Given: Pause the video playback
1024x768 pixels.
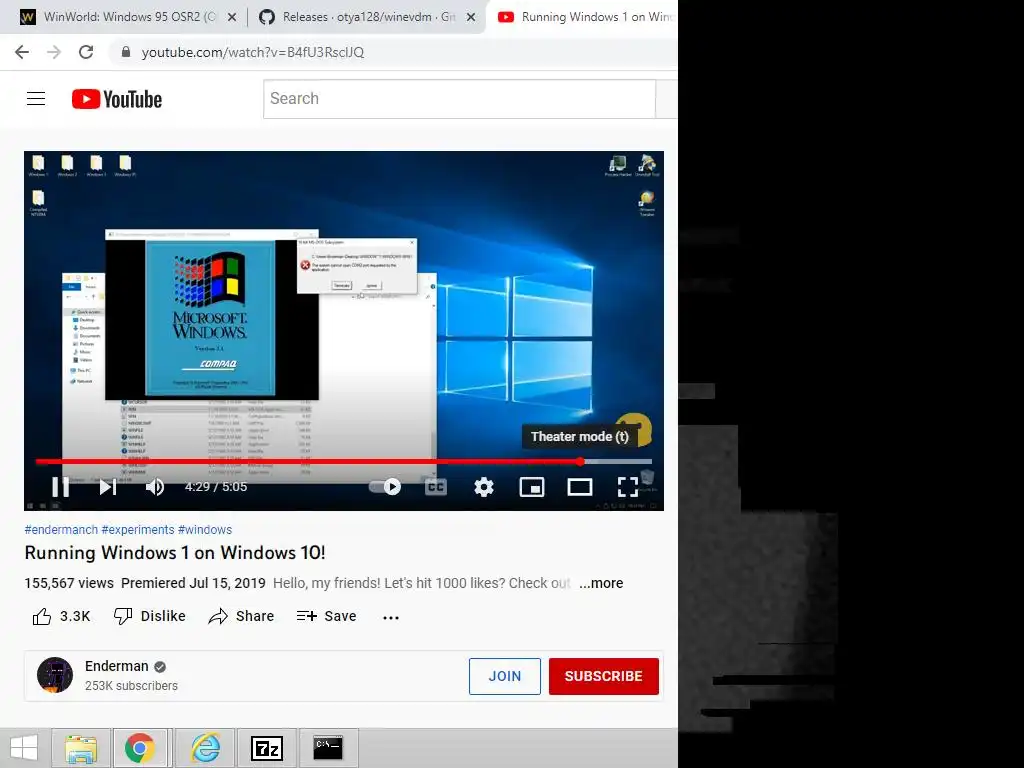Looking at the screenshot, I should pyautogui.click(x=61, y=487).
